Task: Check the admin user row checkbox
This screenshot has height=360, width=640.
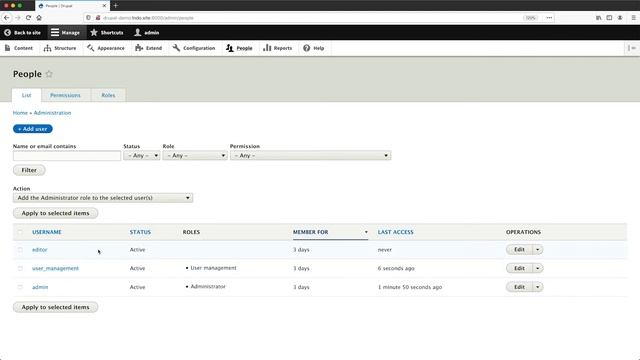Action: pos(20,287)
